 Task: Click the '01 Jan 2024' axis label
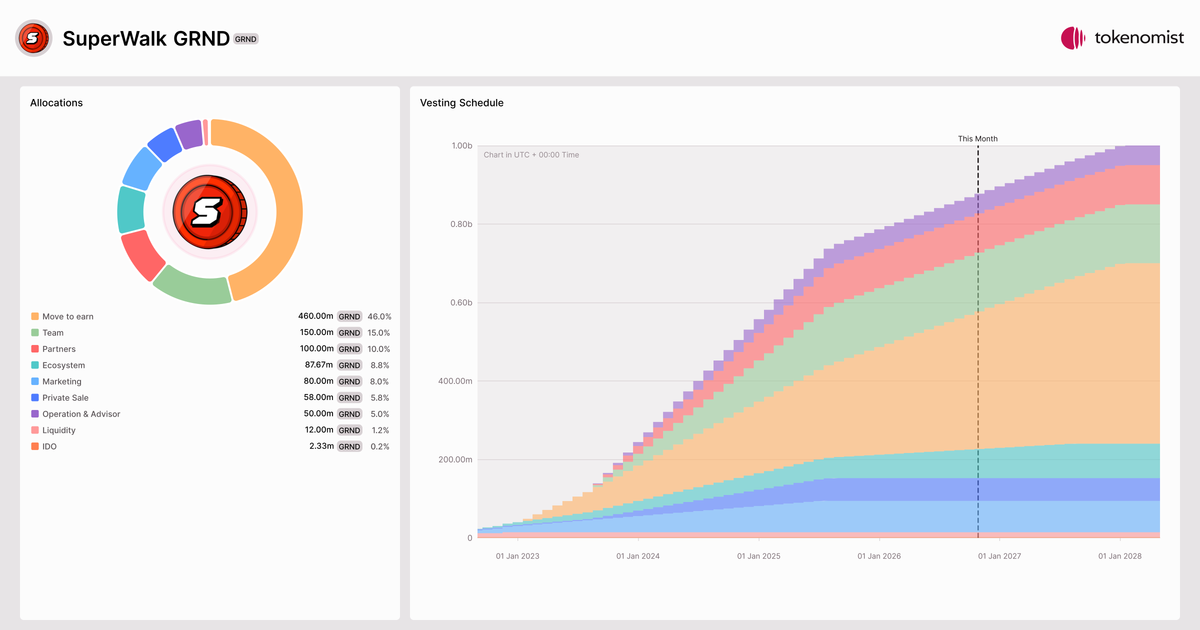click(637, 556)
